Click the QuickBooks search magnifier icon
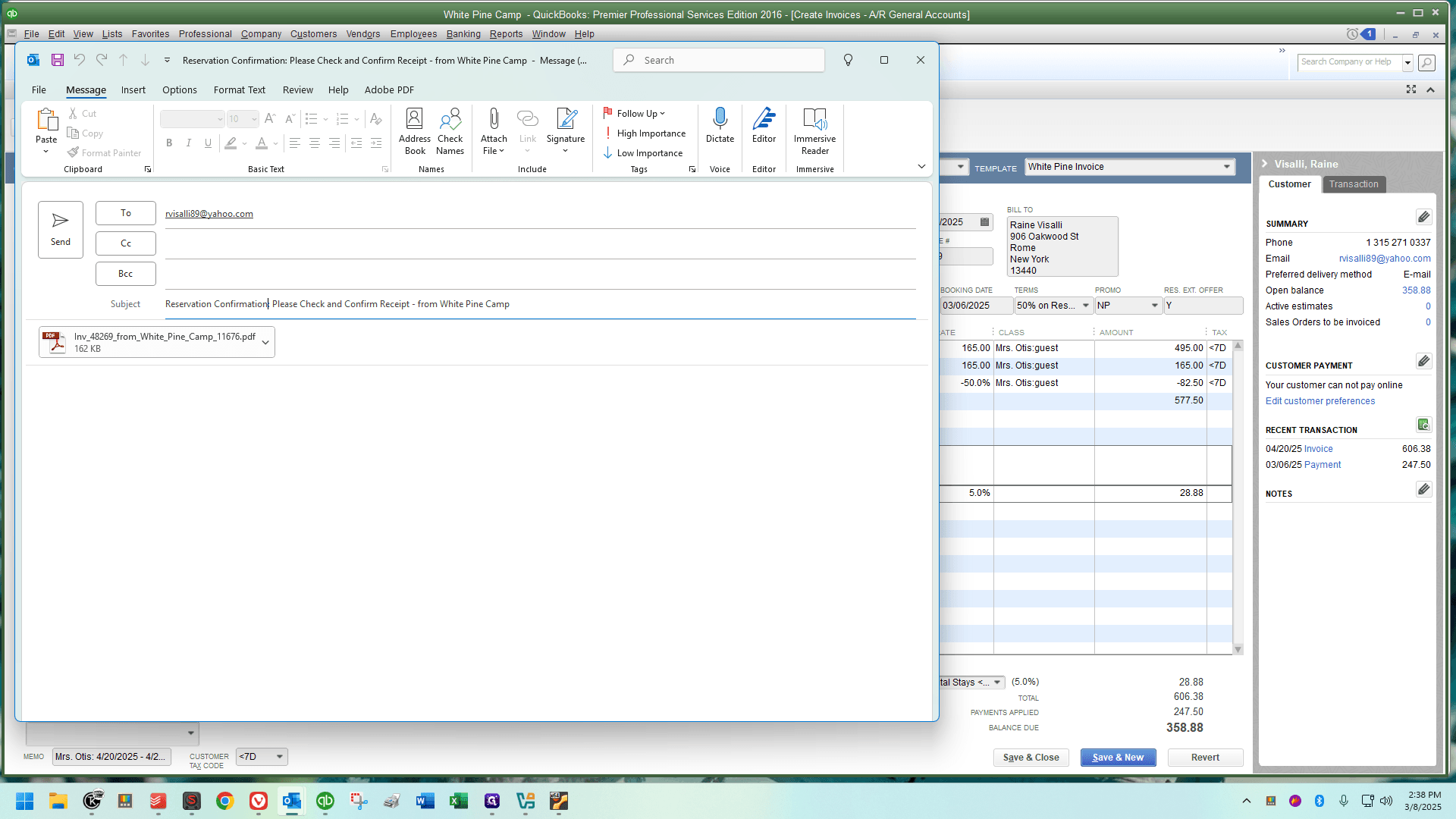Image resolution: width=1456 pixels, height=819 pixels. 1426,62
